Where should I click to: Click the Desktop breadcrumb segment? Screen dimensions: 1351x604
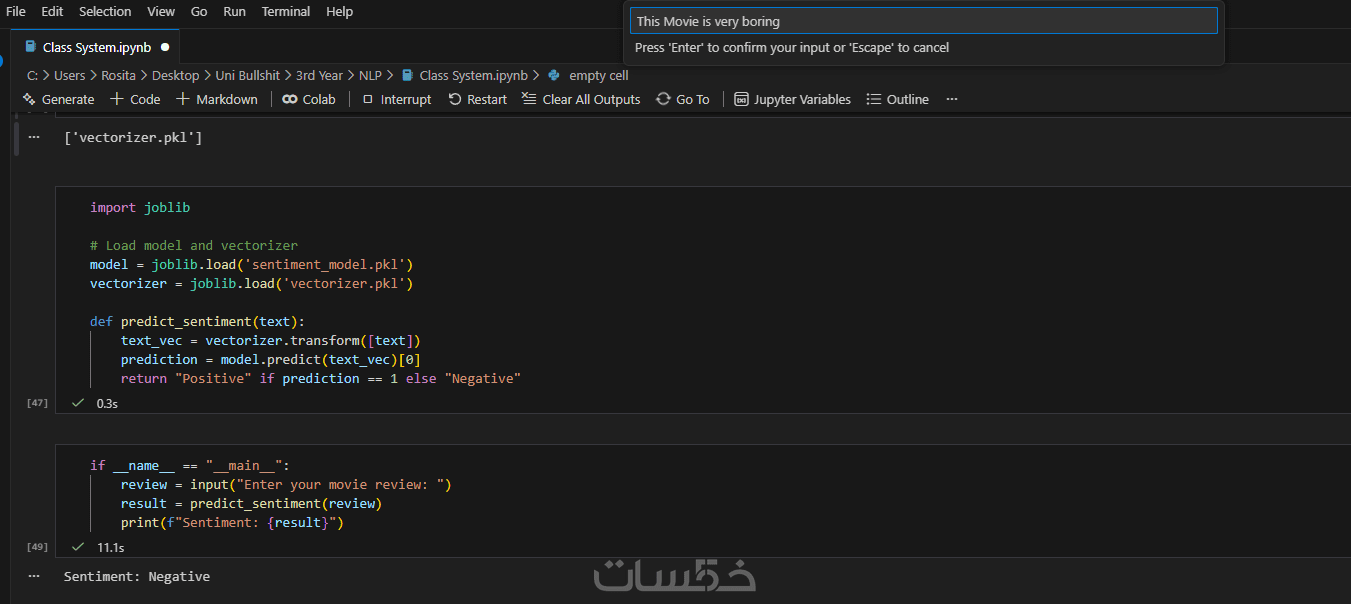coord(176,75)
